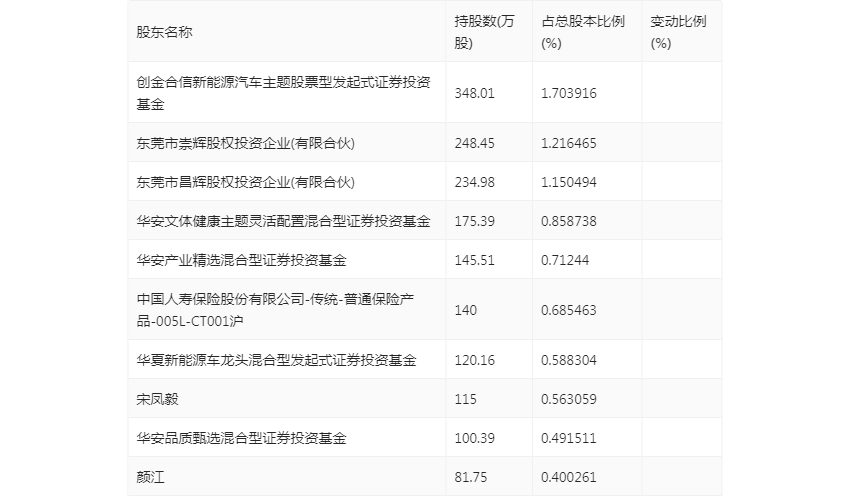Select 华安文体健康主题灵活配置混合型证券投资基金 name
850x496 pixels.
tap(283, 221)
